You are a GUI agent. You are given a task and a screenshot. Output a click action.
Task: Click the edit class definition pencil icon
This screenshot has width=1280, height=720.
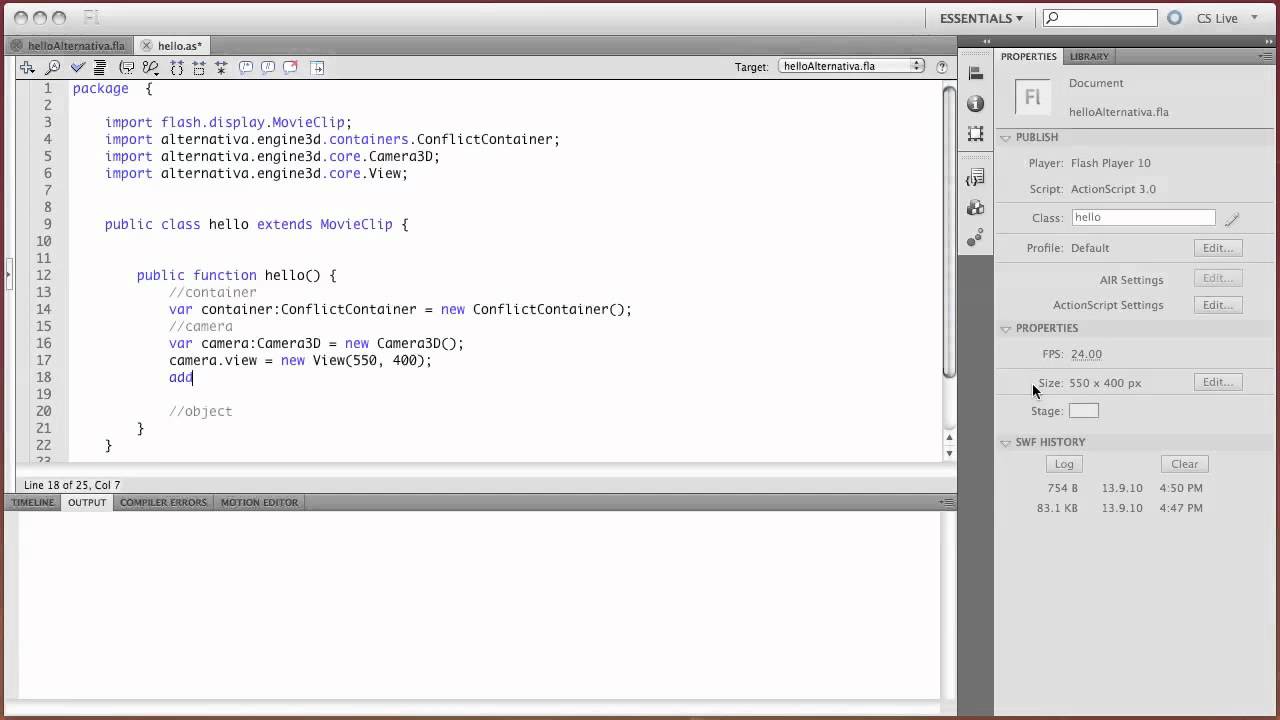pos(1232,218)
